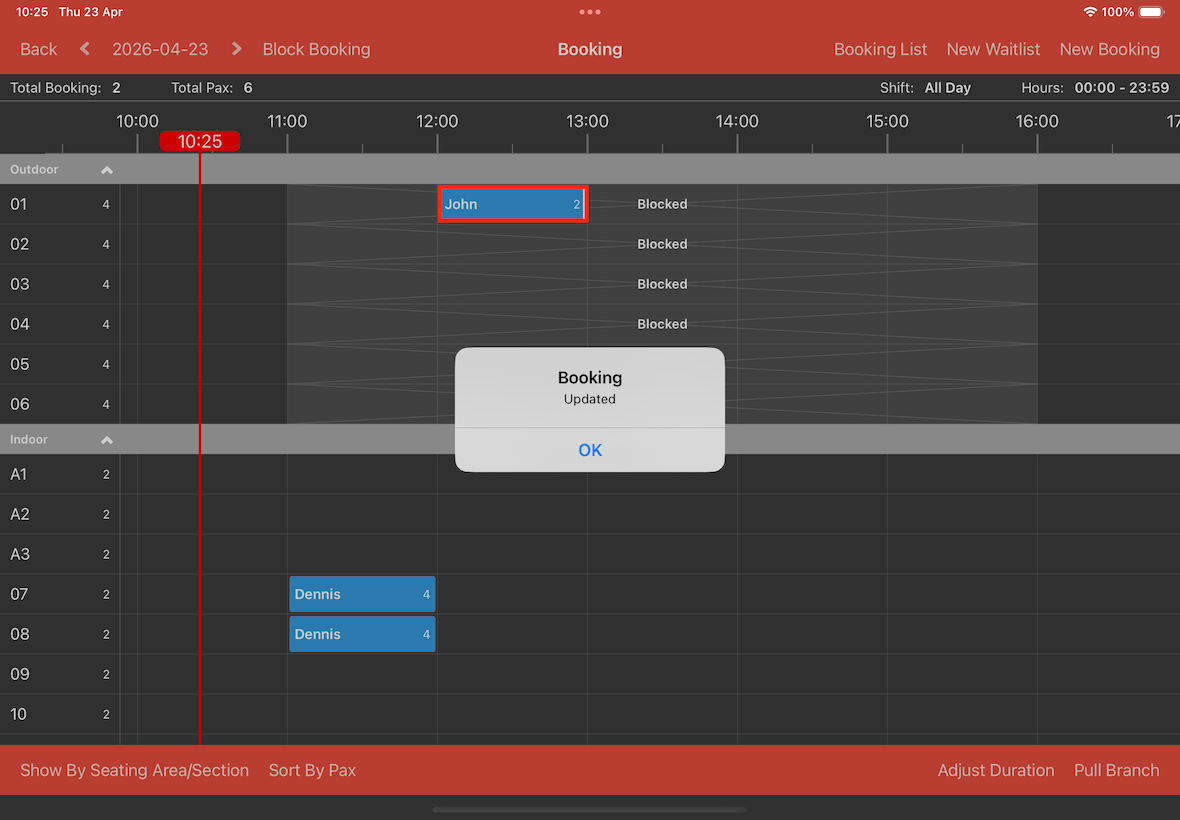The height and width of the screenshot is (820, 1180).
Task: Open the Booking List
Action: pyautogui.click(x=880, y=49)
